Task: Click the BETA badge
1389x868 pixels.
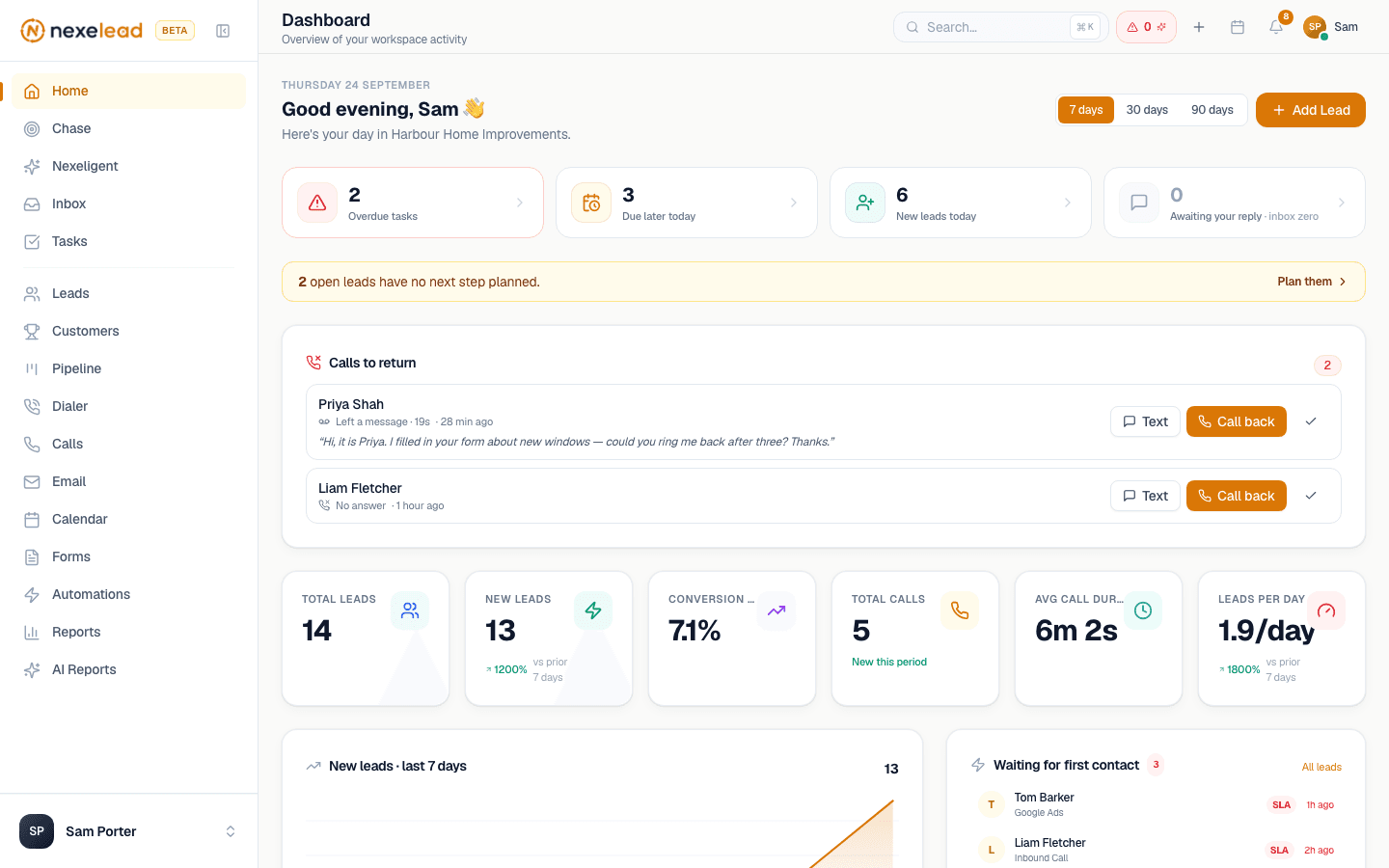Action: coord(175,31)
